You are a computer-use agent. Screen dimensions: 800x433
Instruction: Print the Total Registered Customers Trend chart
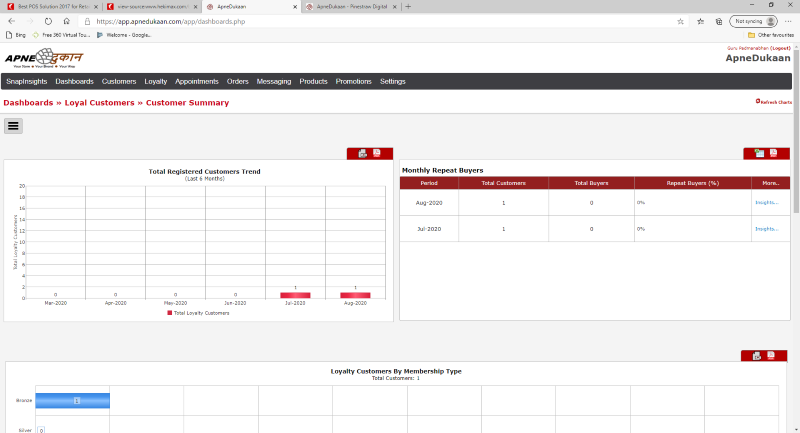(x=362, y=153)
